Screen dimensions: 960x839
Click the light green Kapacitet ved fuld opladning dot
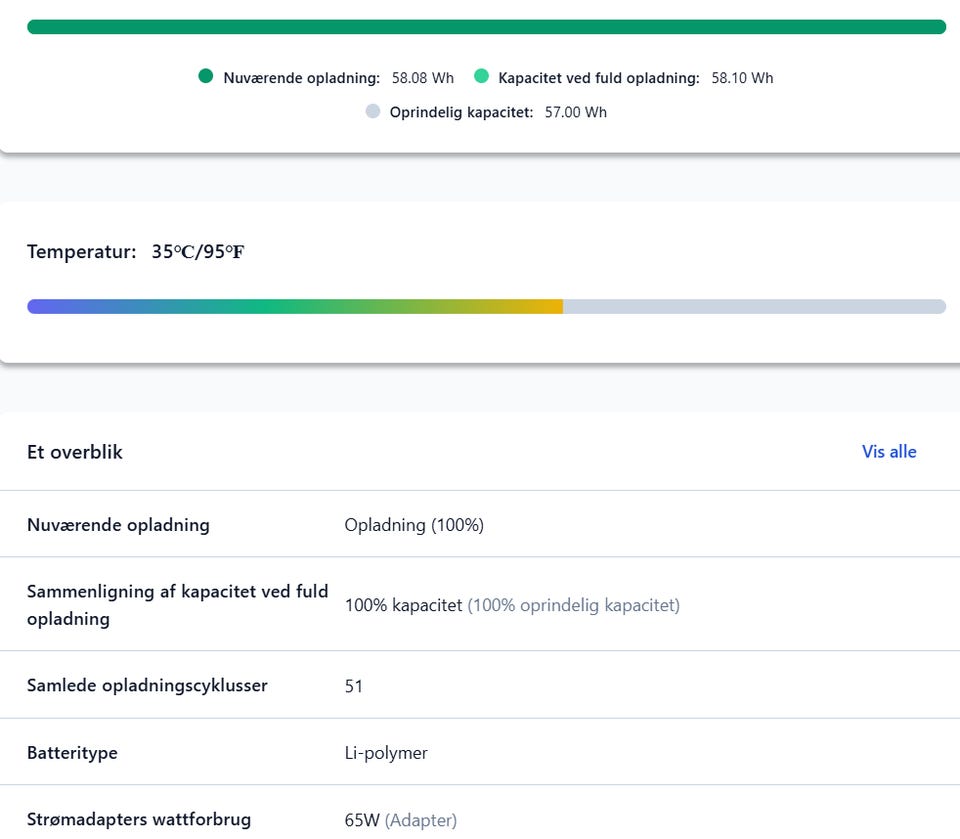coord(481,76)
